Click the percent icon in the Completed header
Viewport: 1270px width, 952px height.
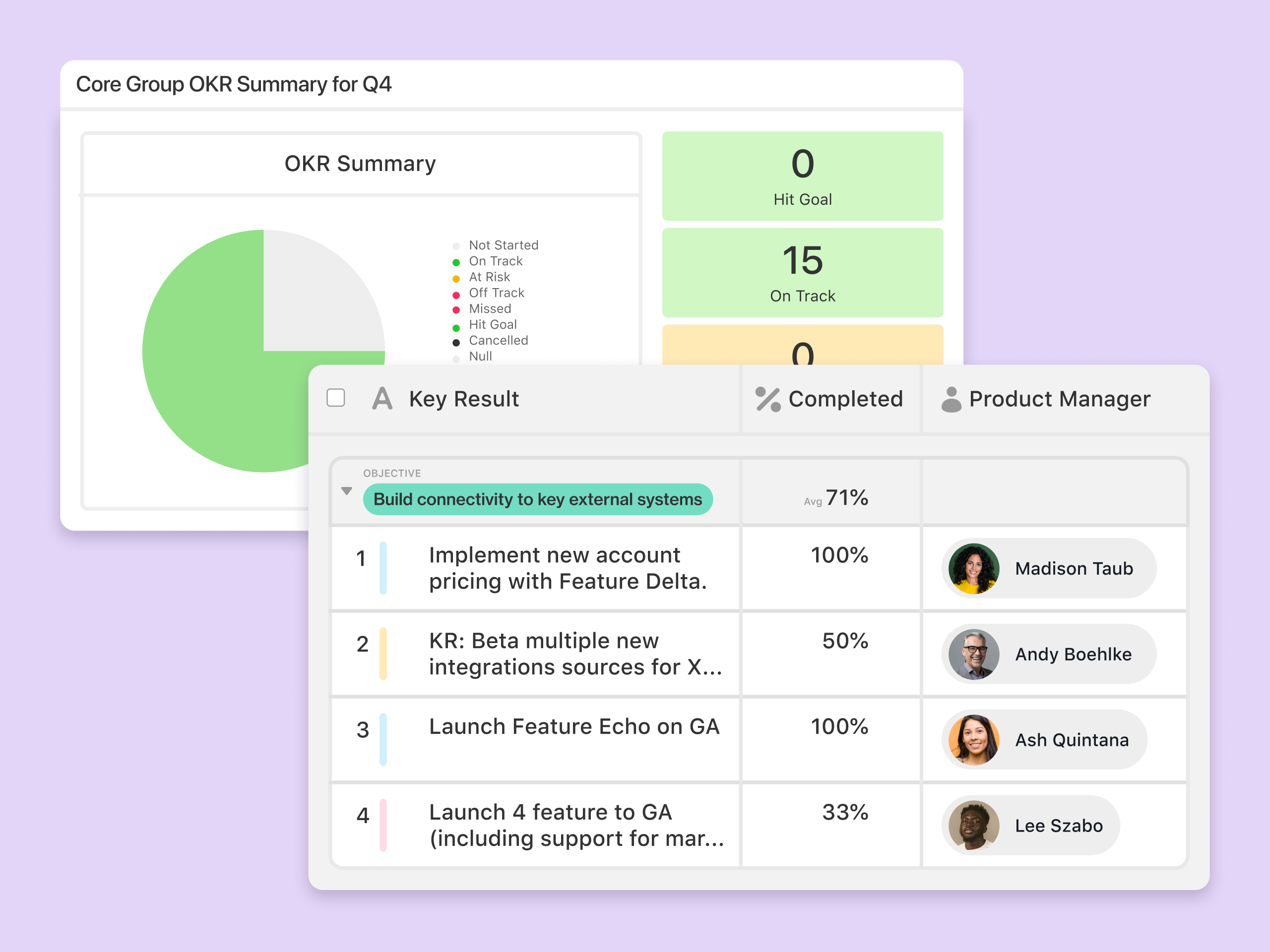click(767, 399)
